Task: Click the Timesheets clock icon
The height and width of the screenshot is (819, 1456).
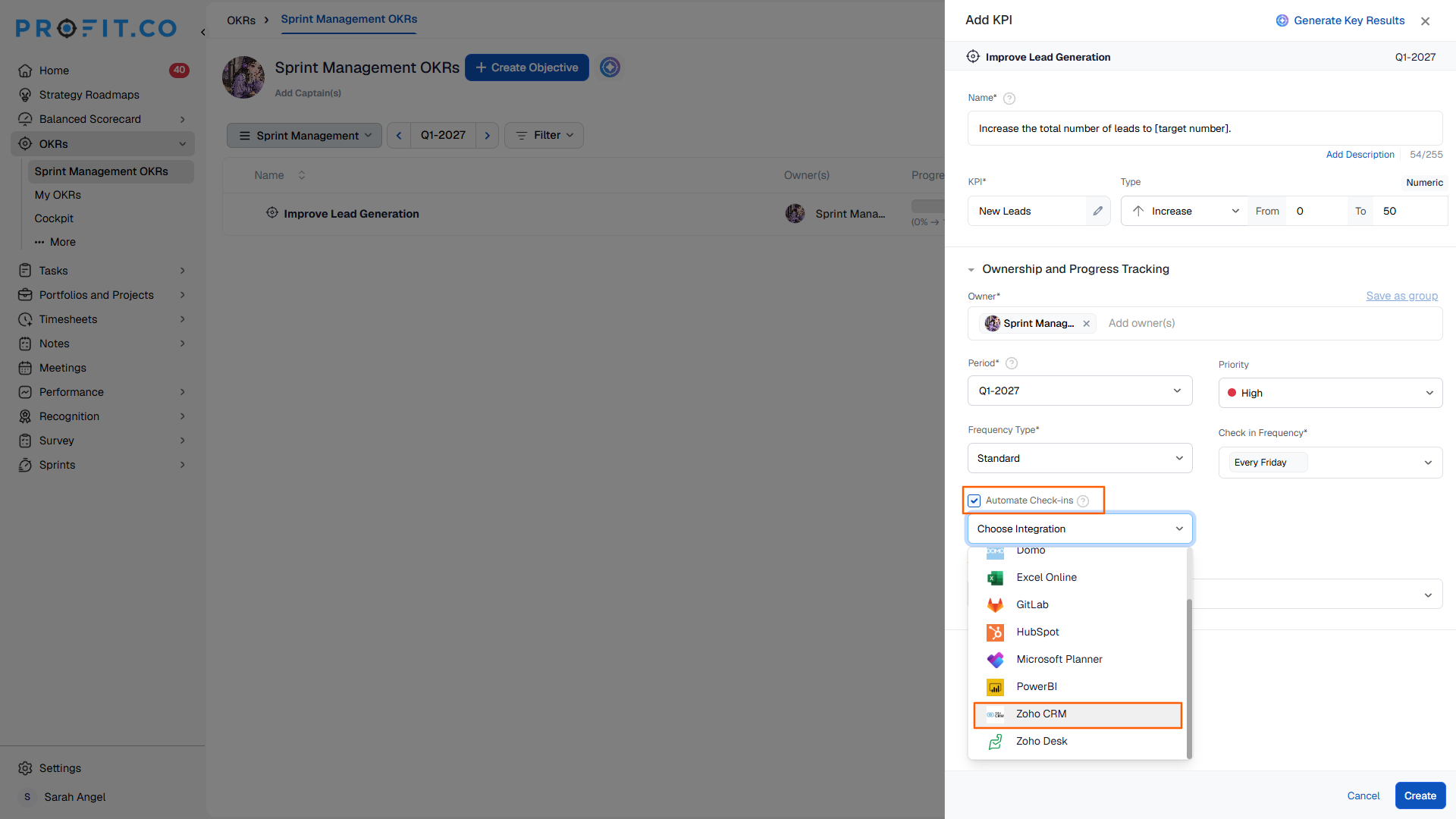Action: click(x=25, y=319)
